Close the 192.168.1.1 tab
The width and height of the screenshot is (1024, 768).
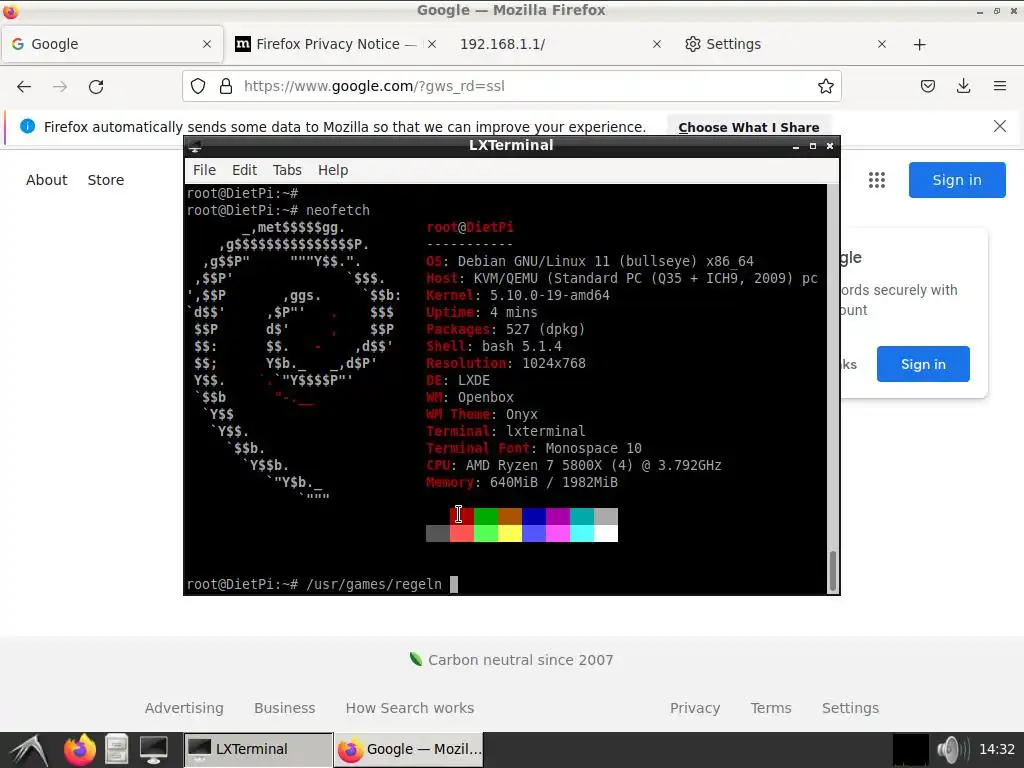coord(657,44)
